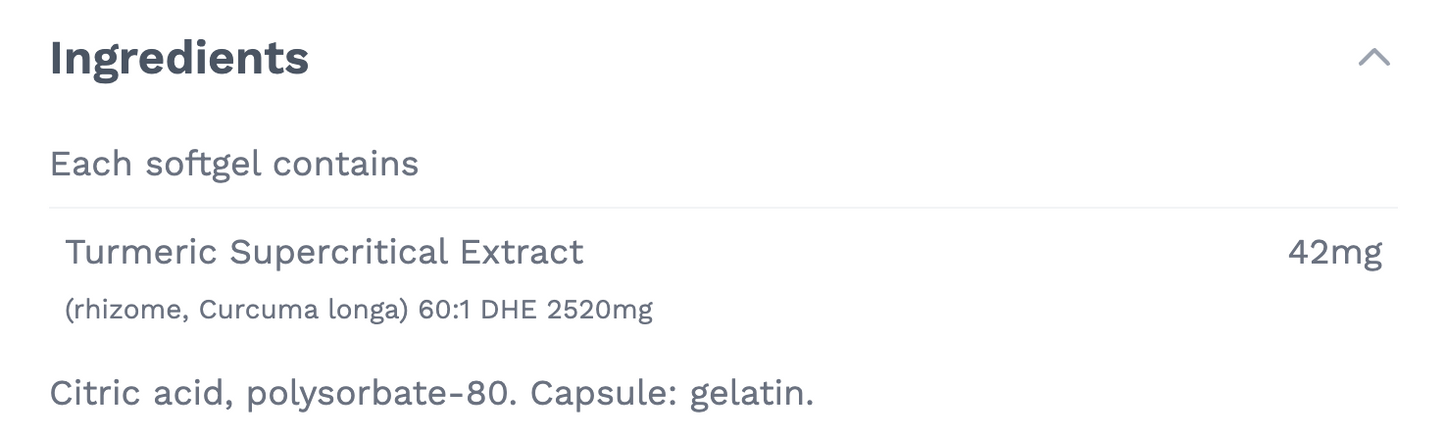Click the word "Extract" in the ingredient name
The height and width of the screenshot is (437, 1445).
[x=521, y=252]
